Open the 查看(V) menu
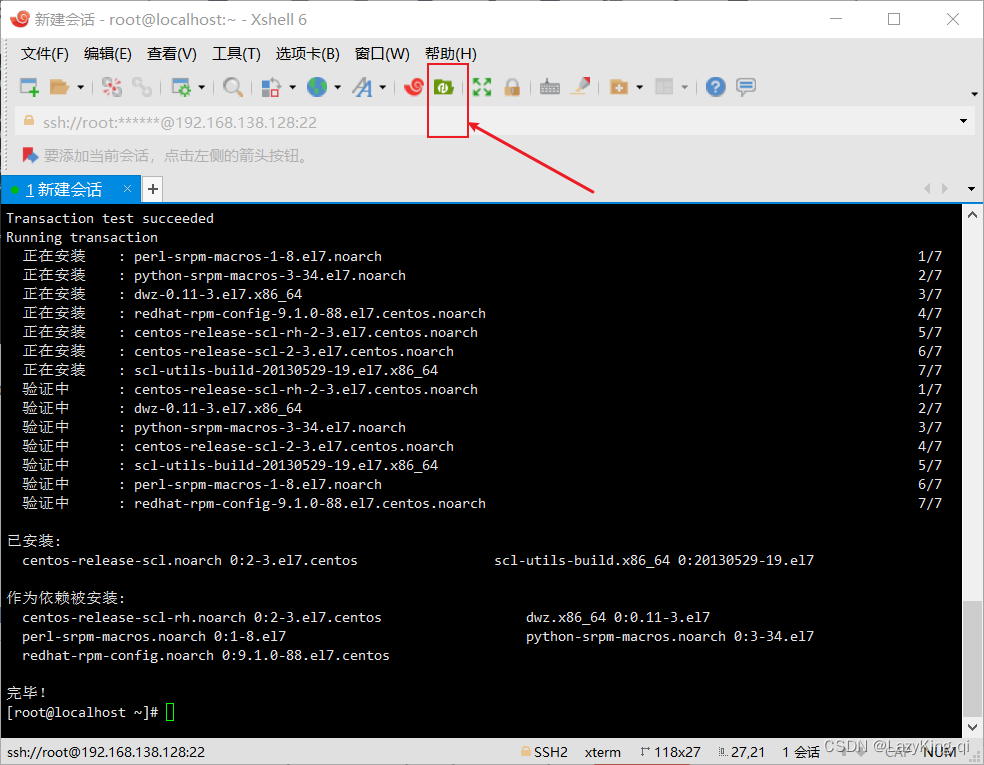 (171, 54)
